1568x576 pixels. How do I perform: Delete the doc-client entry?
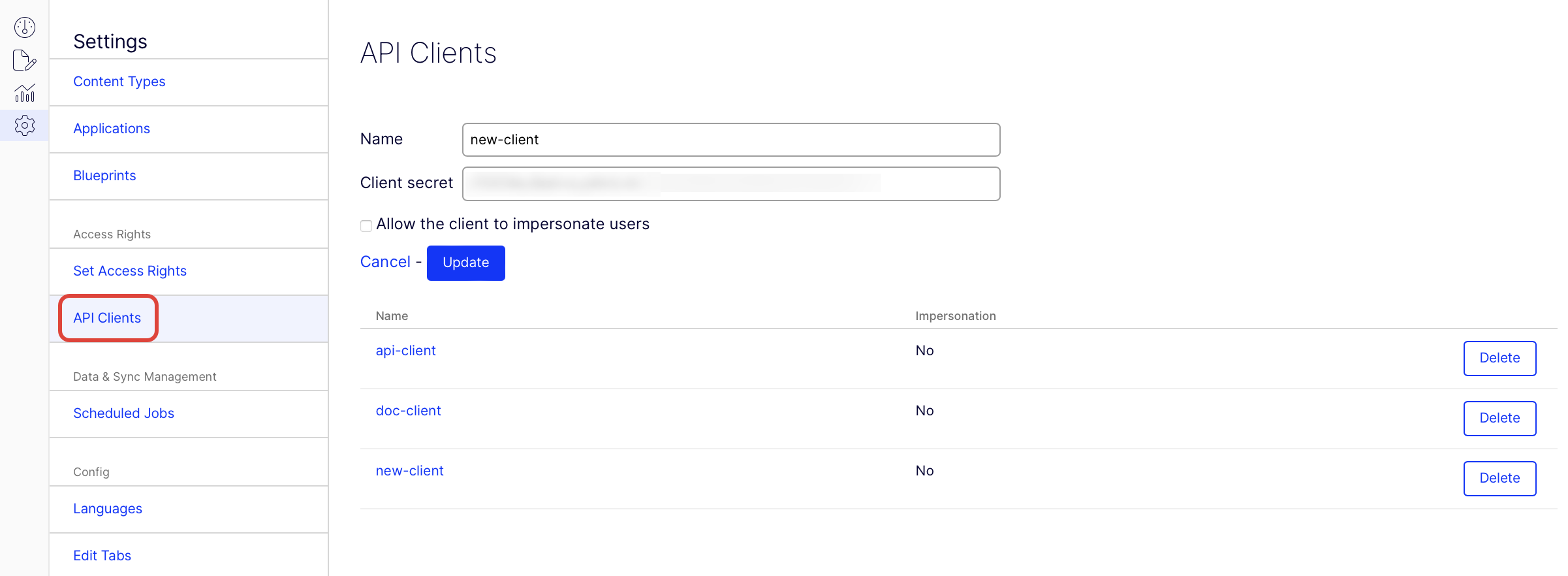click(1499, 419)
